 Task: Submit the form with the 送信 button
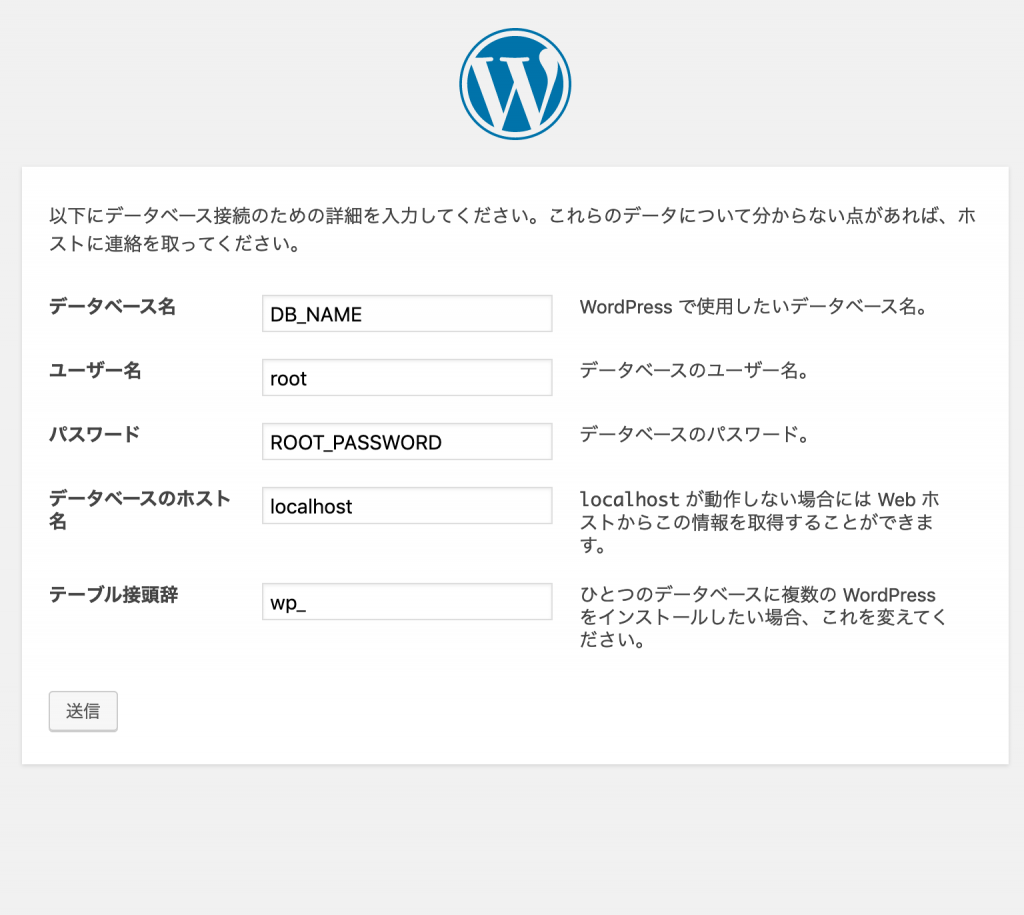[x=83, y=711]
